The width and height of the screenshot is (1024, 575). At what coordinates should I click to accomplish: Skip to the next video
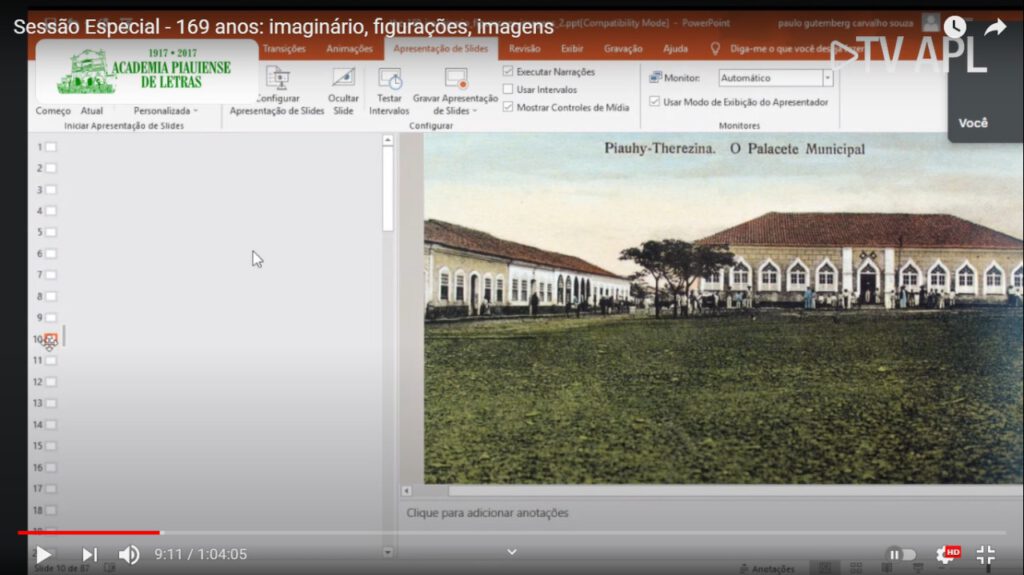[x=89, y=555]
